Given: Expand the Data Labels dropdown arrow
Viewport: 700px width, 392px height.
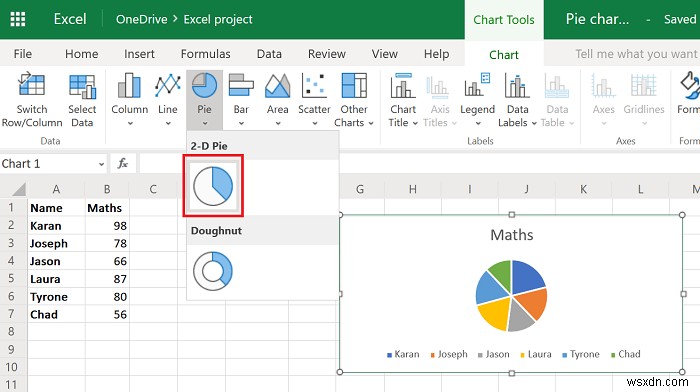Looking at the screenshot, I should [533, 123].
